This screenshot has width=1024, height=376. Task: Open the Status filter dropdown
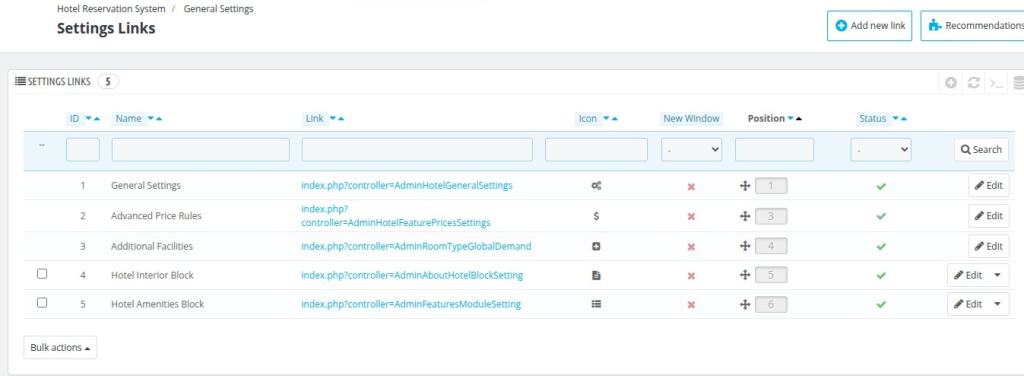pos(881,149)
